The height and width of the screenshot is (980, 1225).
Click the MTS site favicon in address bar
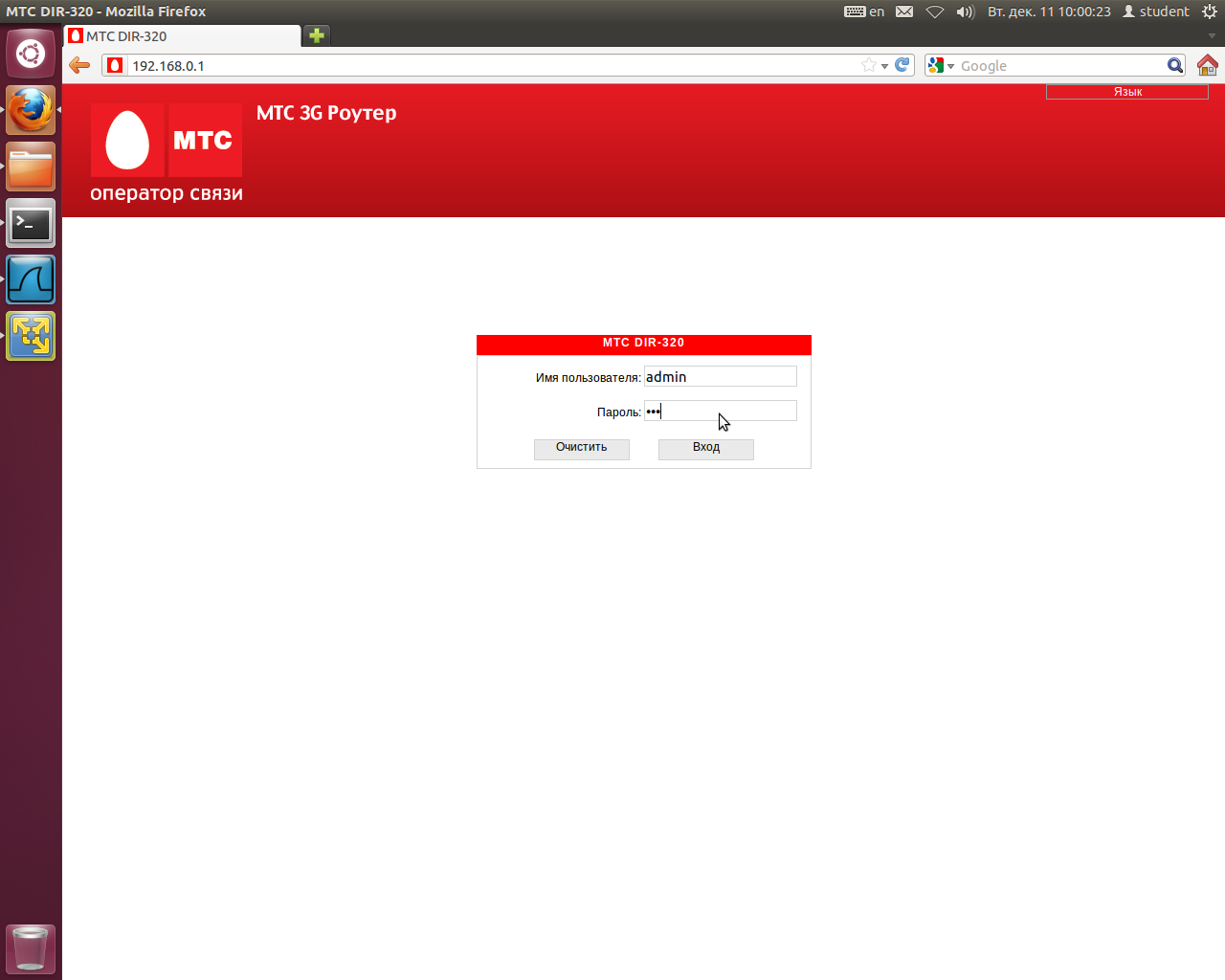[115, 65]
